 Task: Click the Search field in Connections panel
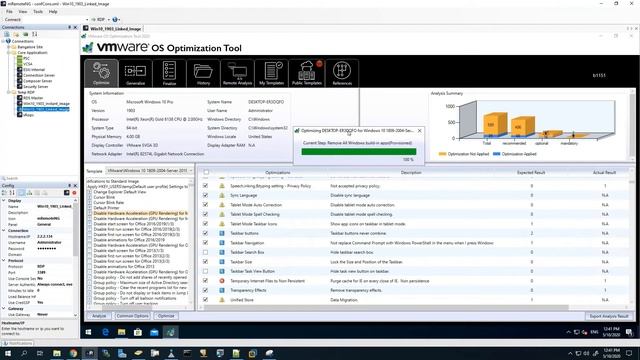(x=39, y=178)
